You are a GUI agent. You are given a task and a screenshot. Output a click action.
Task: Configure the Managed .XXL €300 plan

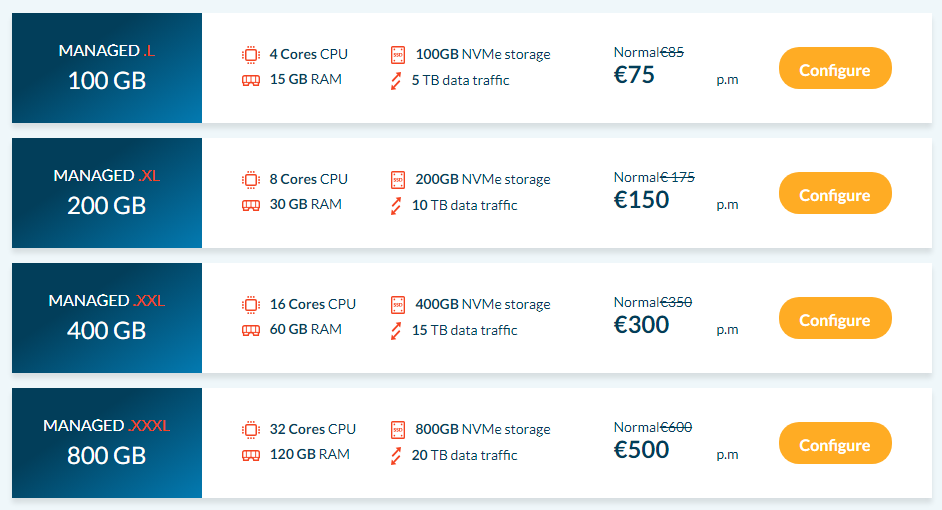coord(835,318)
